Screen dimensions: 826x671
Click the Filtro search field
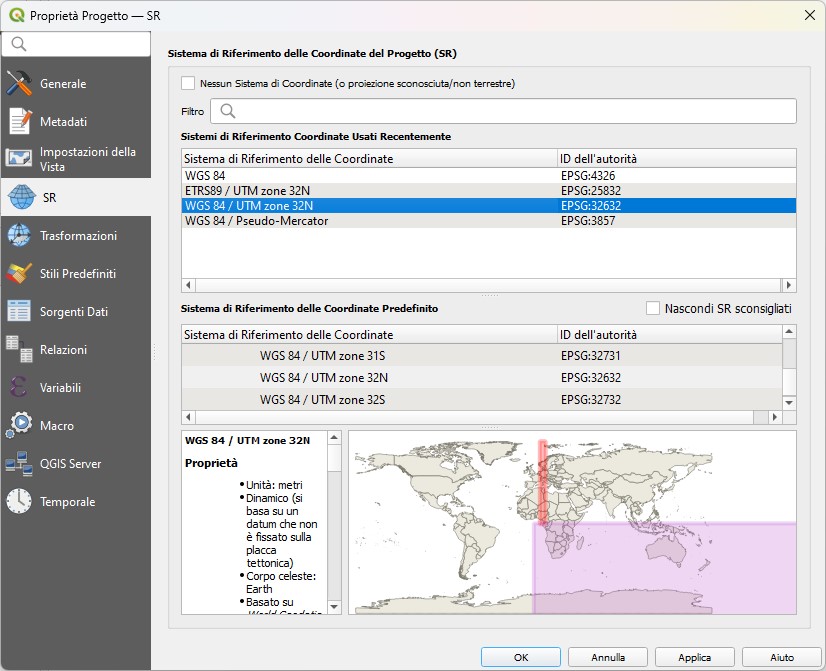503,111
